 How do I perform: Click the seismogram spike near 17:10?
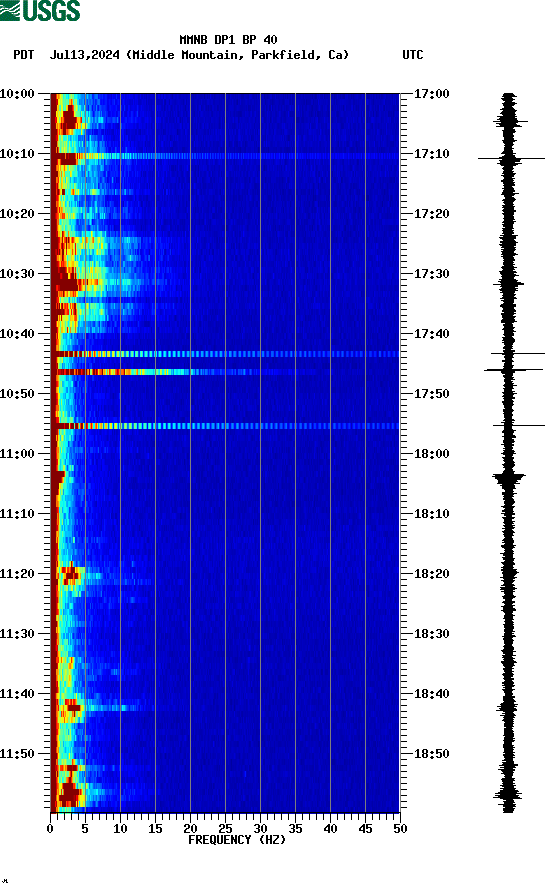[511, 159]
